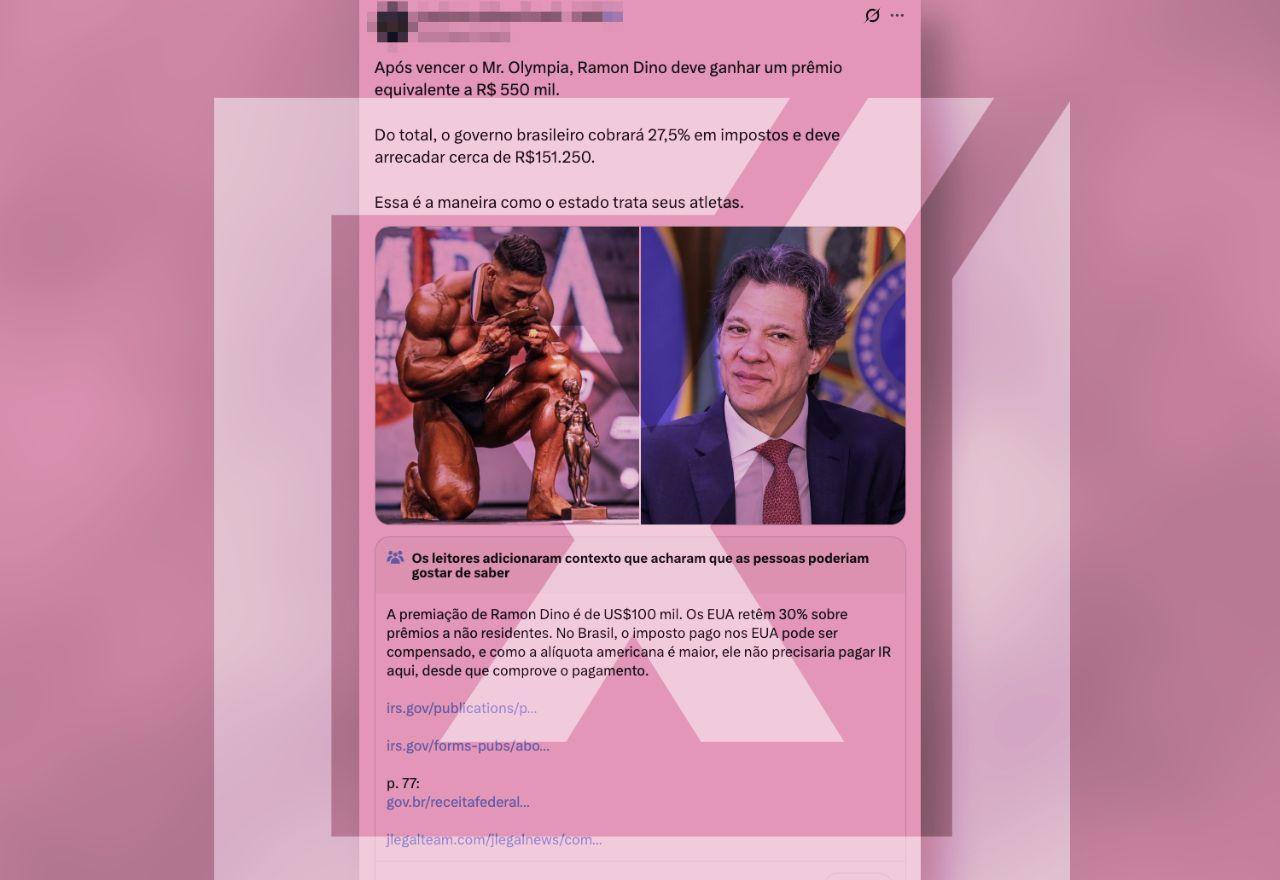
Task: Open the blurred account handle below name
Action: pos(463,36)
